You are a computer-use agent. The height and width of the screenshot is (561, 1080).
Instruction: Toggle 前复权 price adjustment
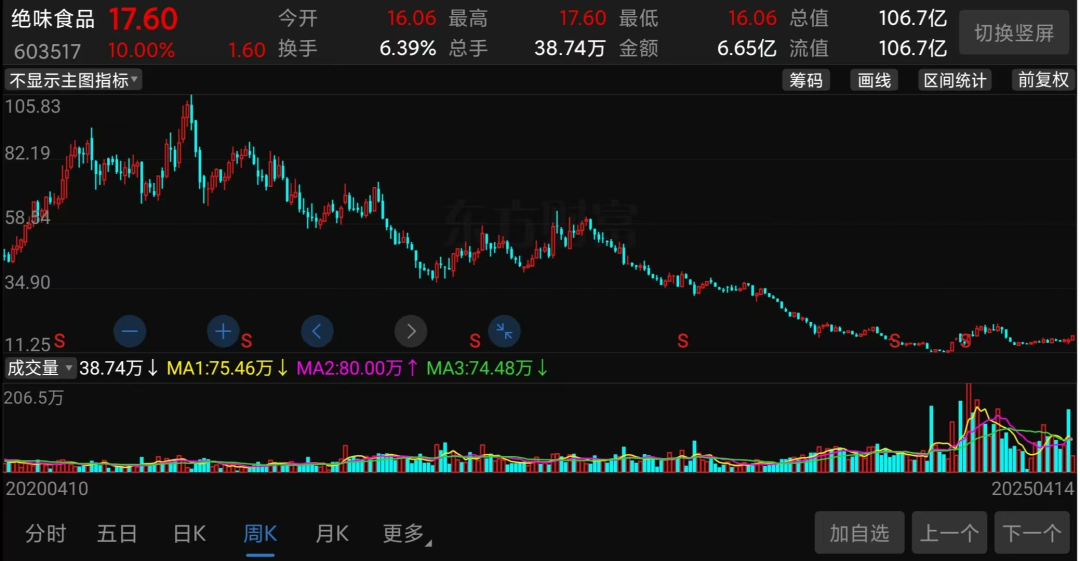point(1043,80)
